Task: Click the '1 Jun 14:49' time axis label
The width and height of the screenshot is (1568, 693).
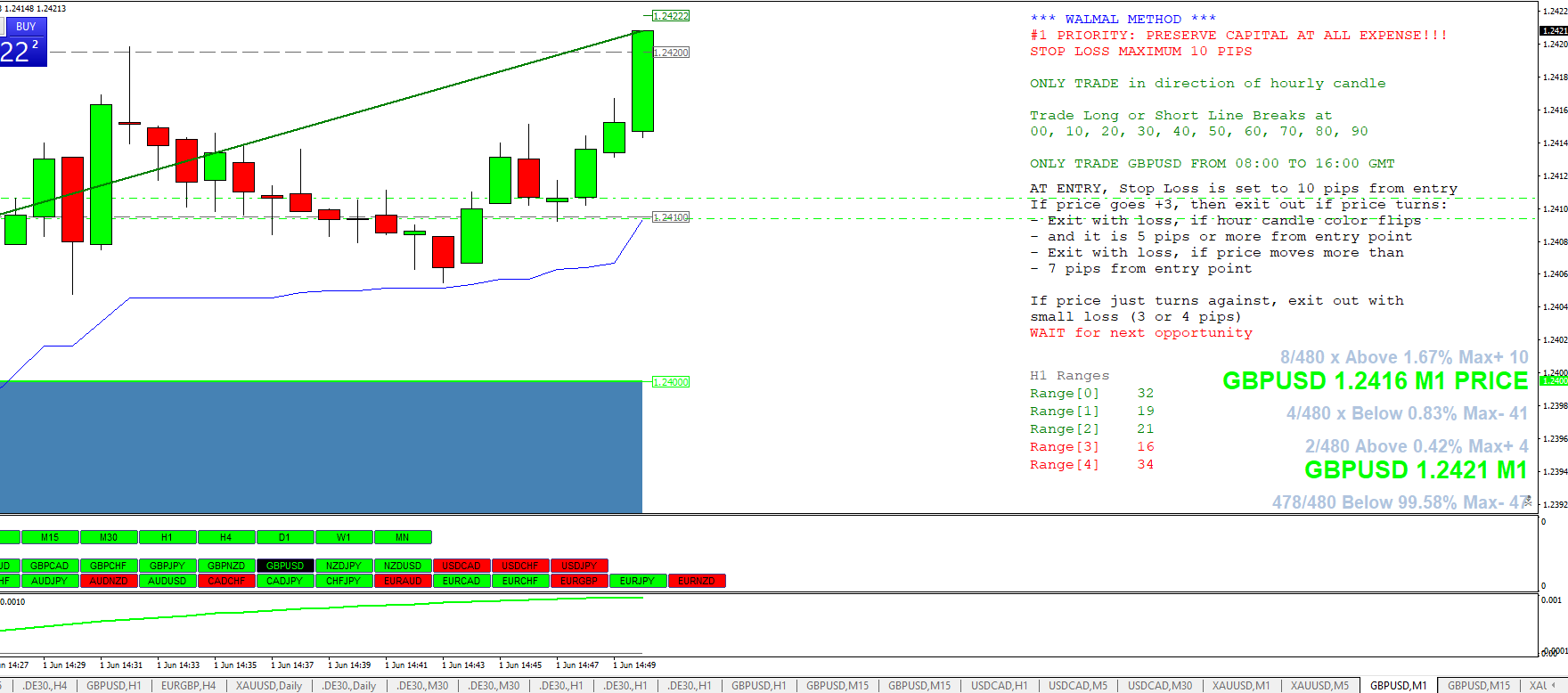Action: 634,664
